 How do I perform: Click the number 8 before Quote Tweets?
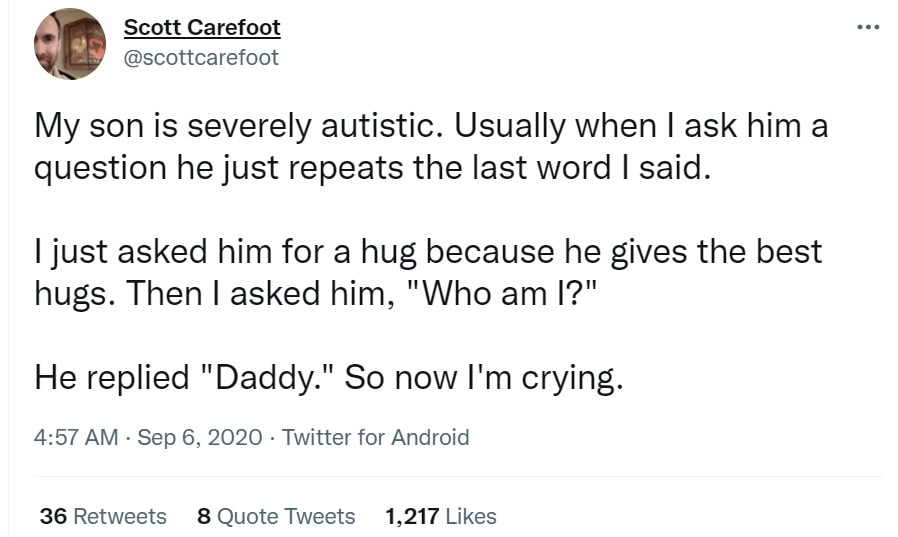click(x=204, y=516)
